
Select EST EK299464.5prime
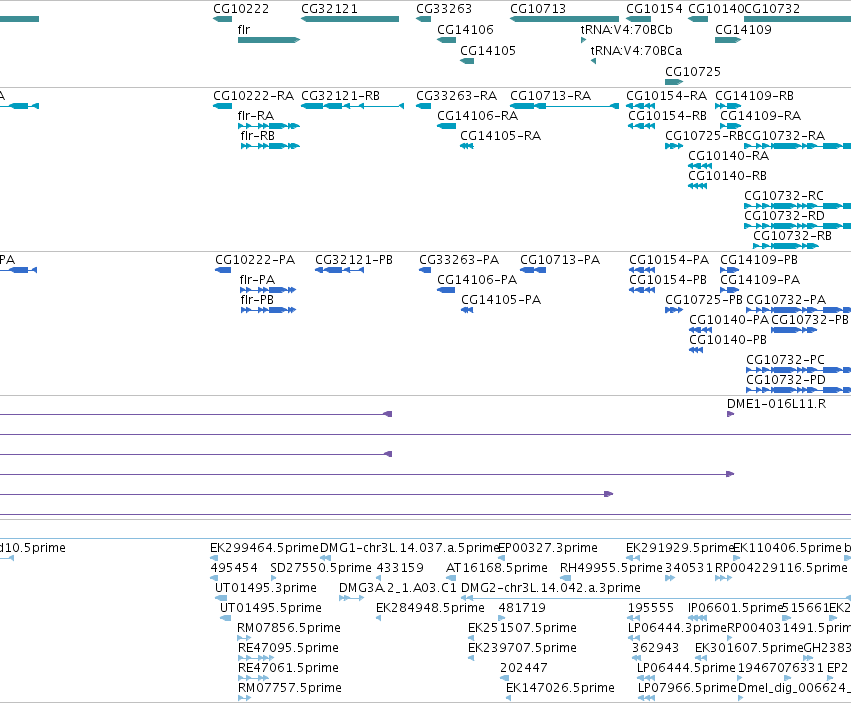[x=264, y=548]
